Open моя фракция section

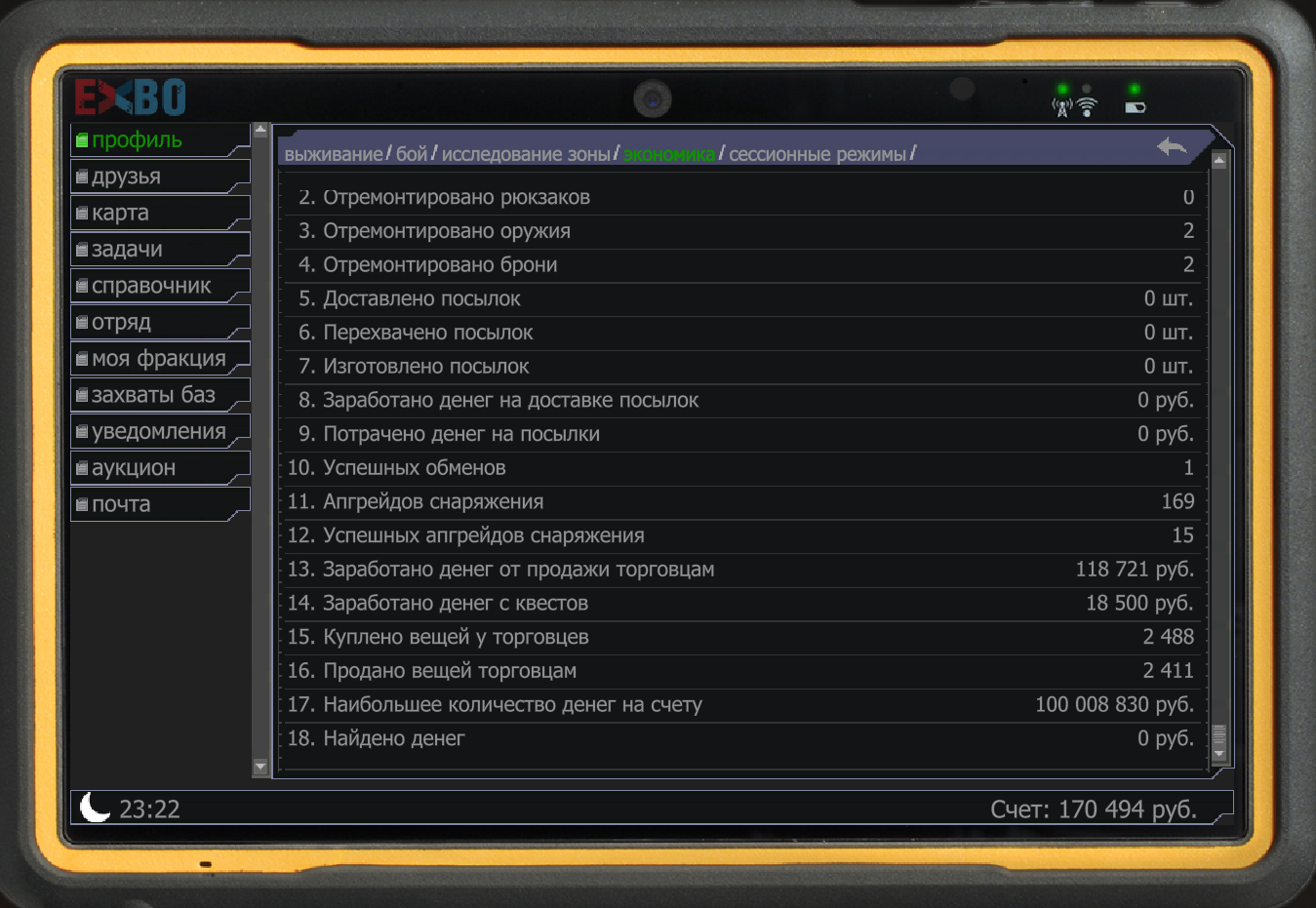click(x=160, y=359)
